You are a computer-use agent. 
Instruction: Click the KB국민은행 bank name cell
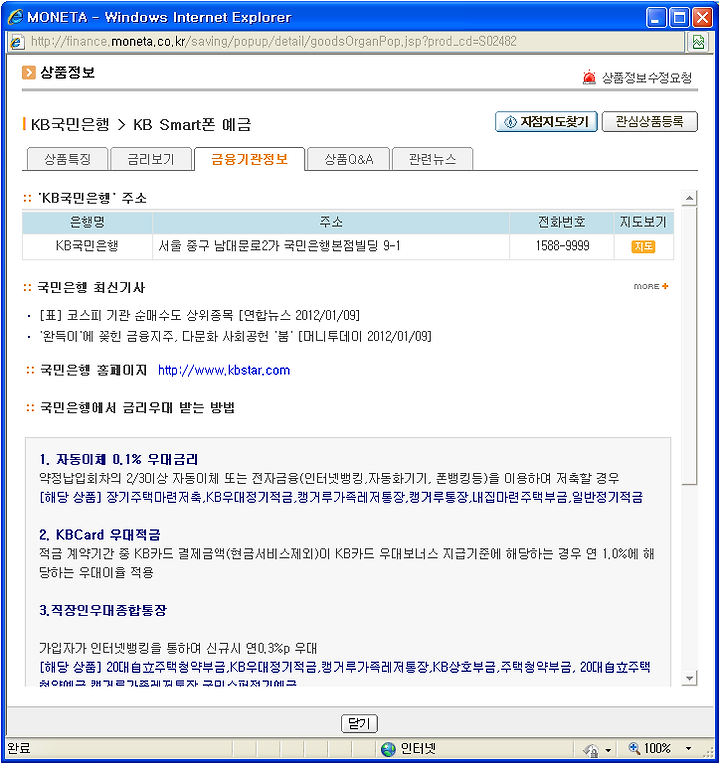pos(87,246)
